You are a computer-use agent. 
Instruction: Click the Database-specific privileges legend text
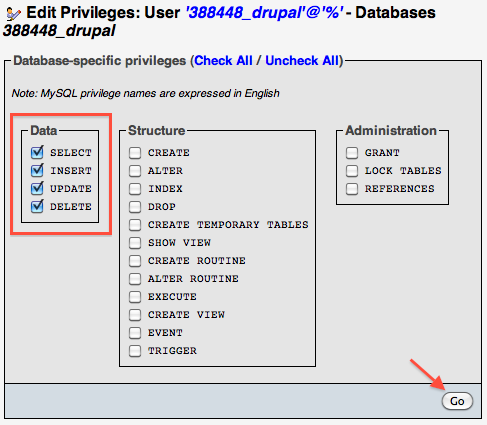click(x=99, y=61)
